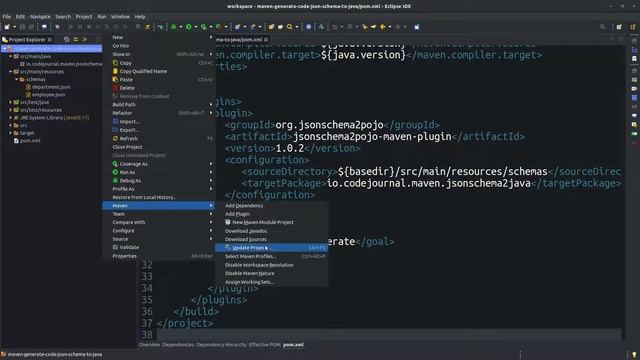Click the Debug bug toolbar icon
Viewport: 640px width, 360px height.
coord(173,27)
